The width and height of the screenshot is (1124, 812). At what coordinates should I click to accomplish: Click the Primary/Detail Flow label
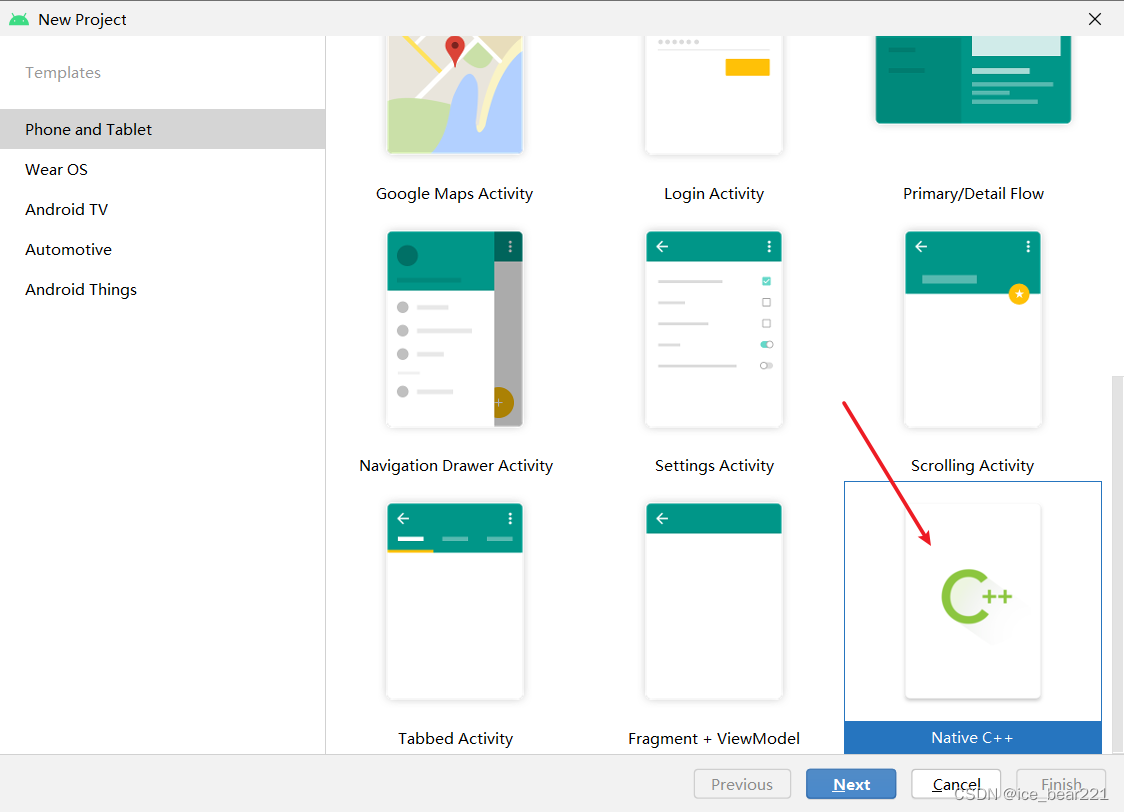973,194
